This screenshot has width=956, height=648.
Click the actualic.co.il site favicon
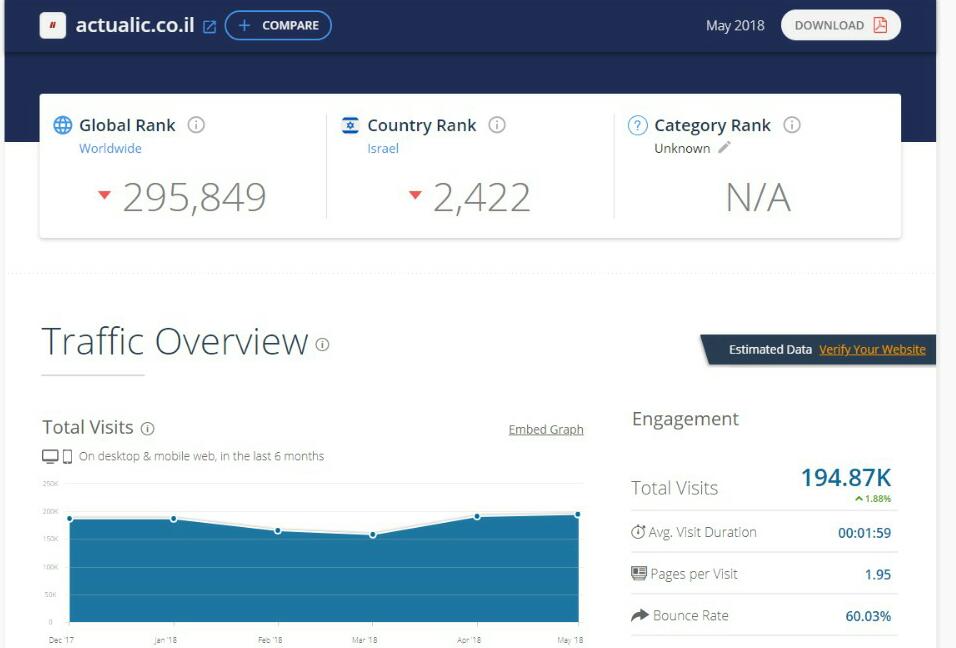(x=53, y=26)
